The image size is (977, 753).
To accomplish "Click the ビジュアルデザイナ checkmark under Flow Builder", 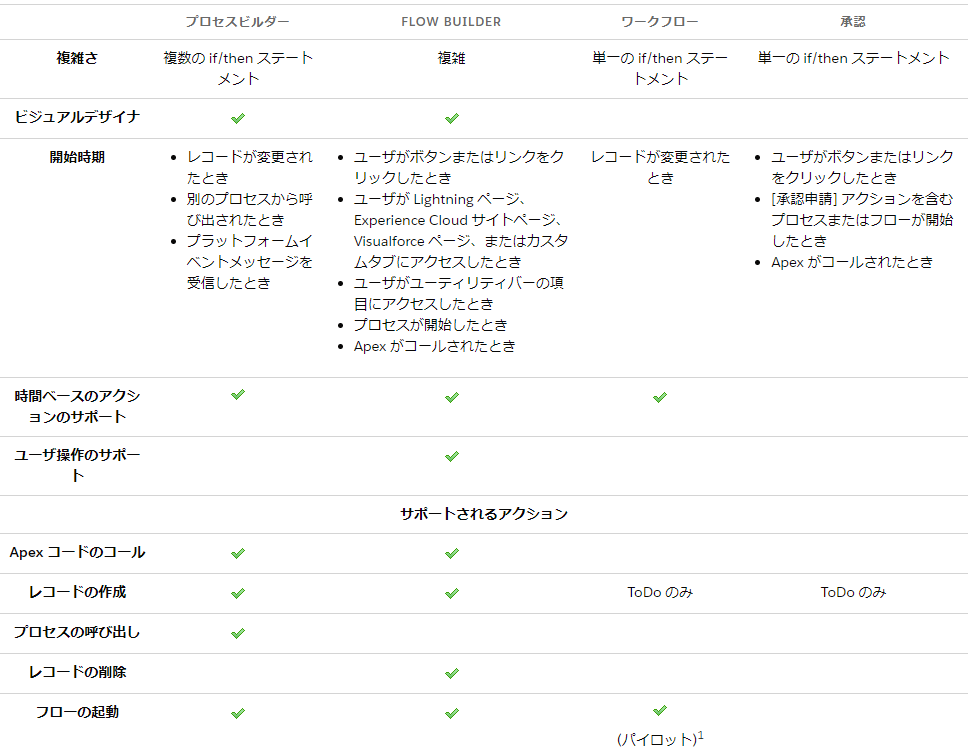I will point(452,118).
